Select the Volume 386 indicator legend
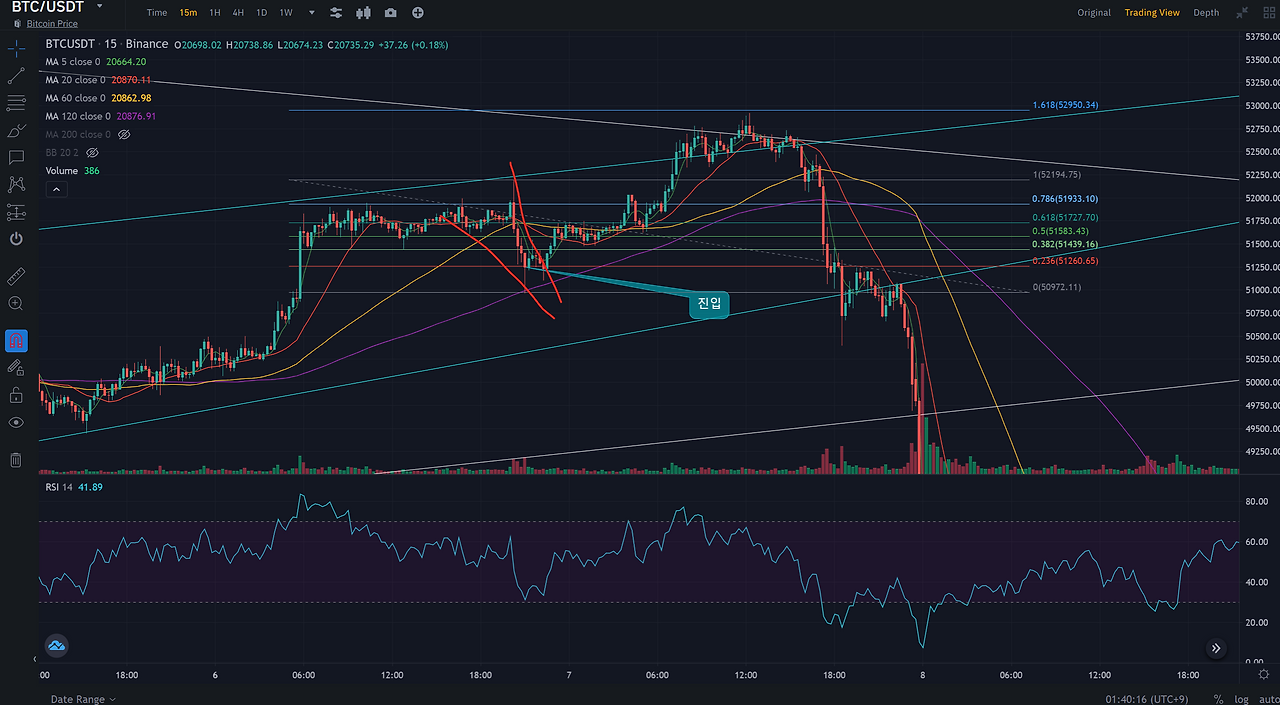 [x=72, y=171]
